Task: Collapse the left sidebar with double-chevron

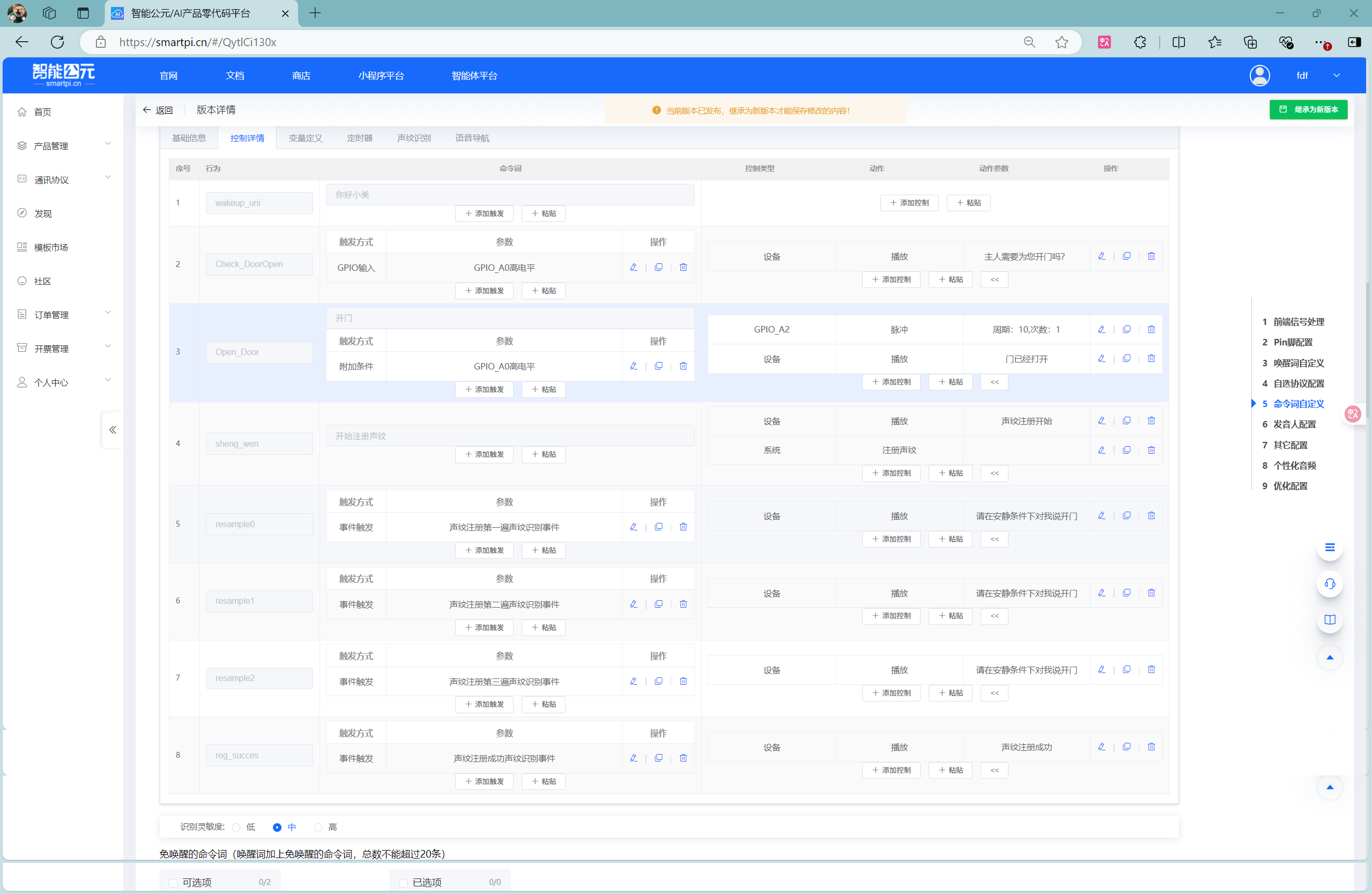Action: coord(113,430)
